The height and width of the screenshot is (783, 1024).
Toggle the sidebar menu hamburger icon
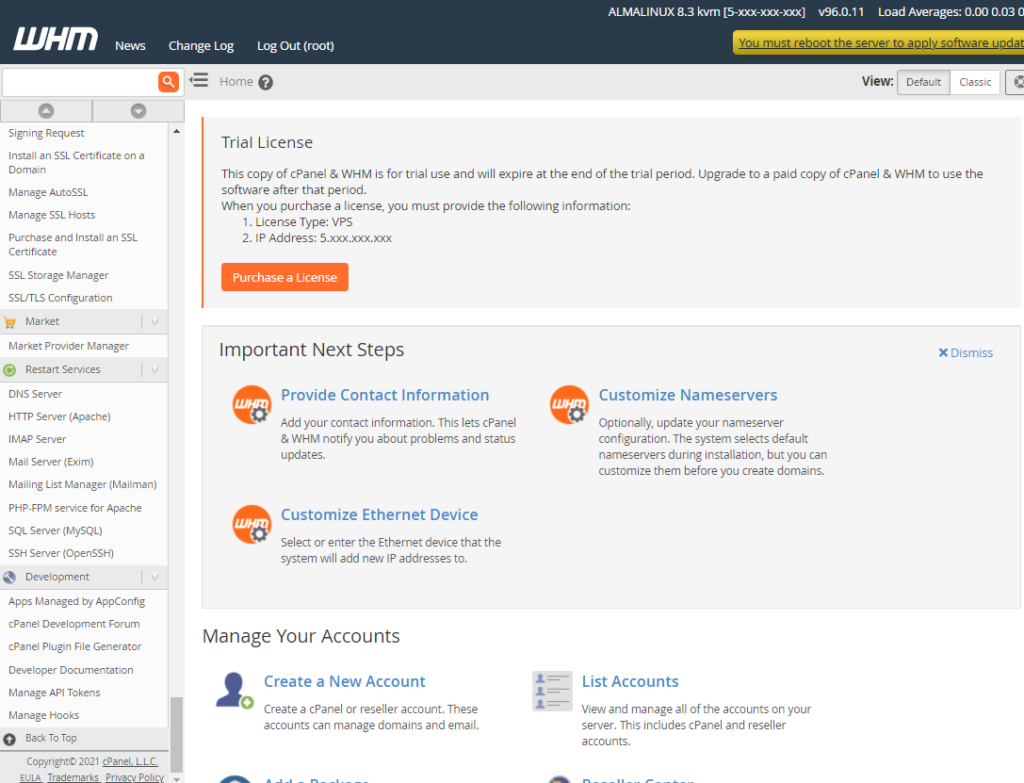[x=199, y=81]
